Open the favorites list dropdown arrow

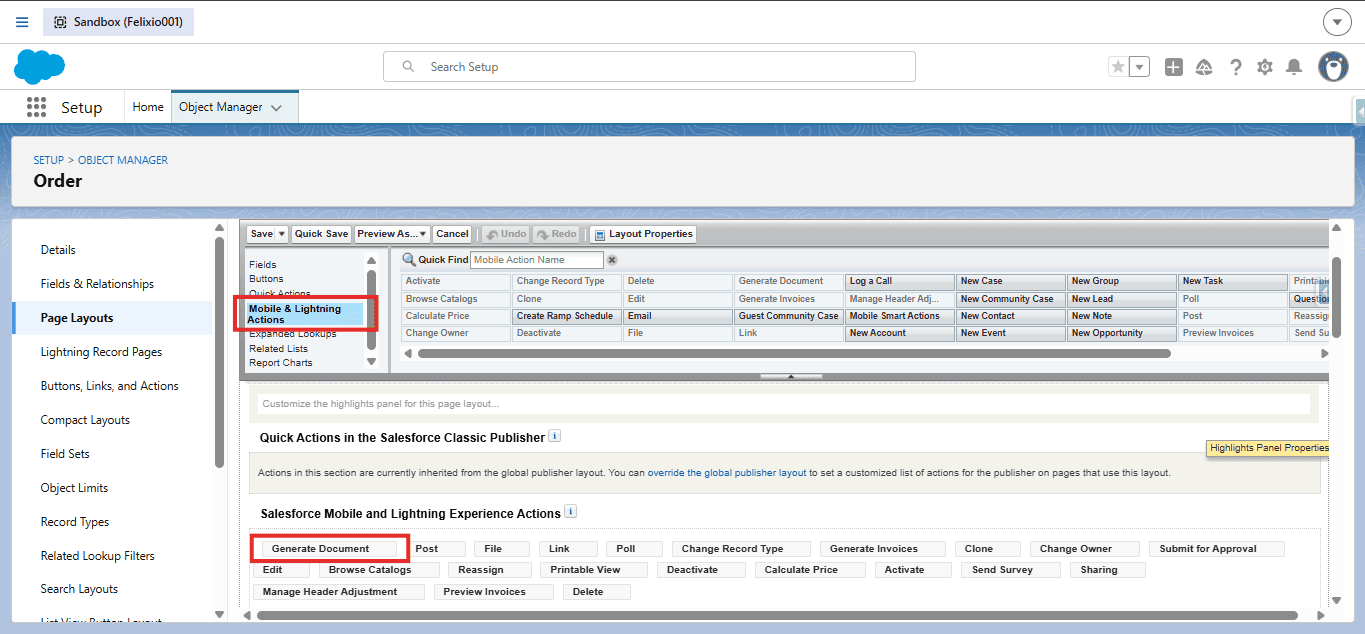[x=1140, y=67]
